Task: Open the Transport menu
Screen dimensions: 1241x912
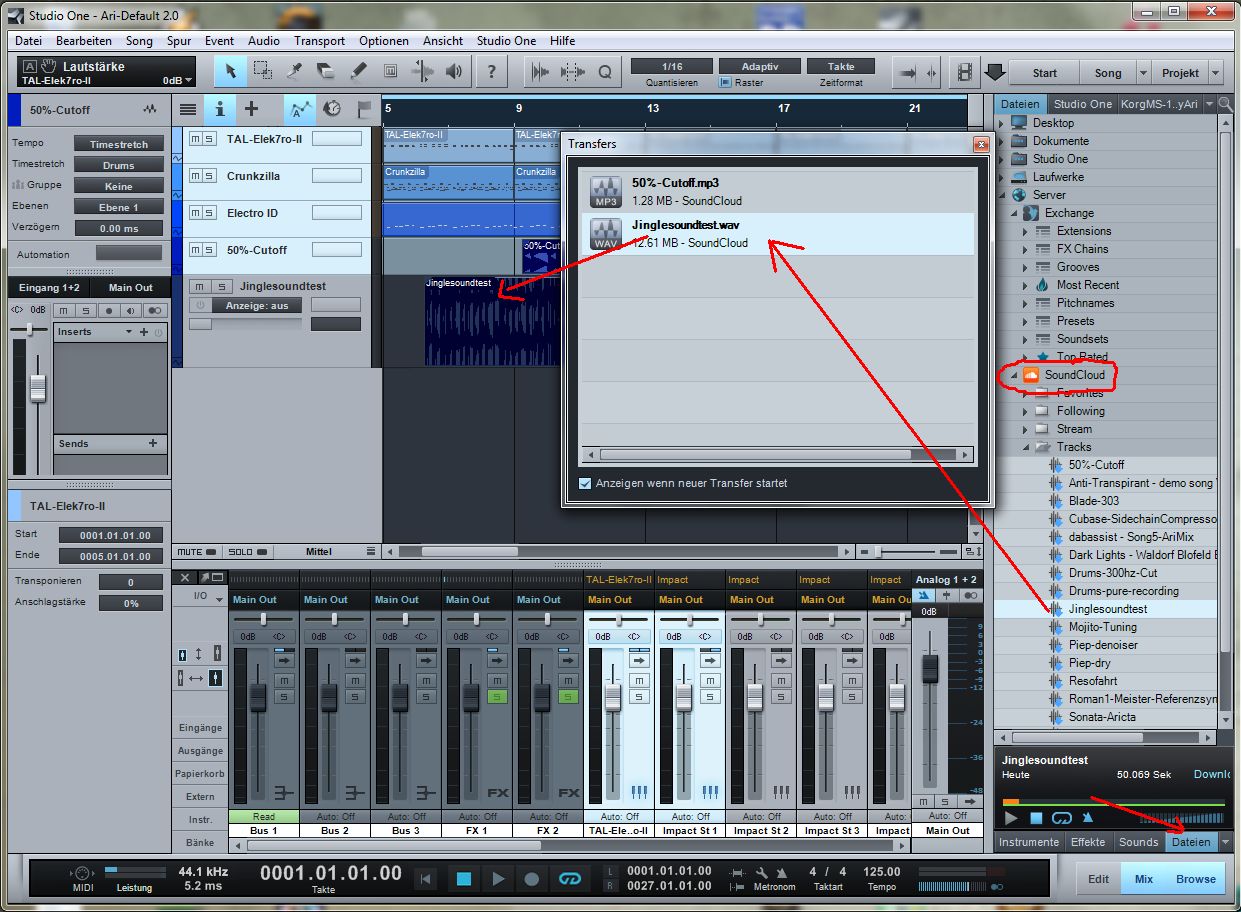Action: [x=319, y=41]
